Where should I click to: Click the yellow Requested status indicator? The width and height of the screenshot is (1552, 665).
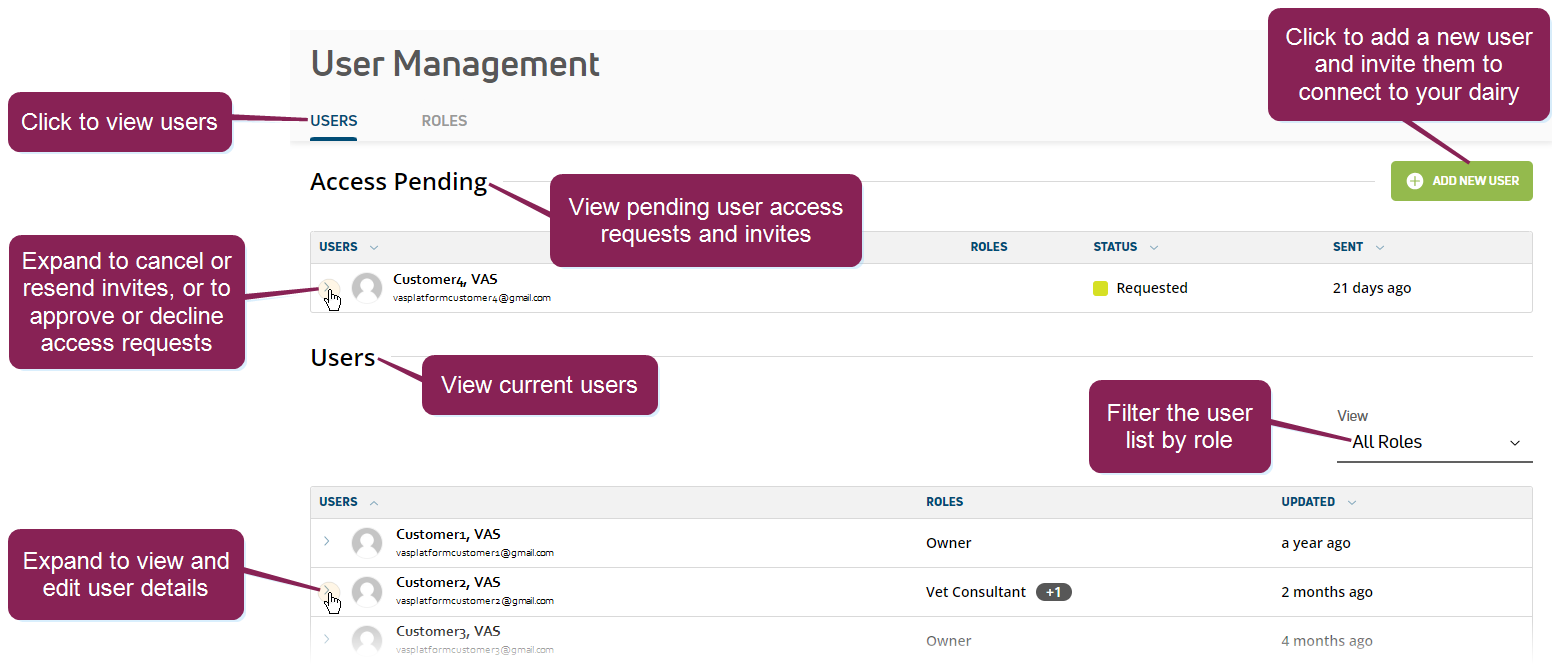[x=1100, y=288]
